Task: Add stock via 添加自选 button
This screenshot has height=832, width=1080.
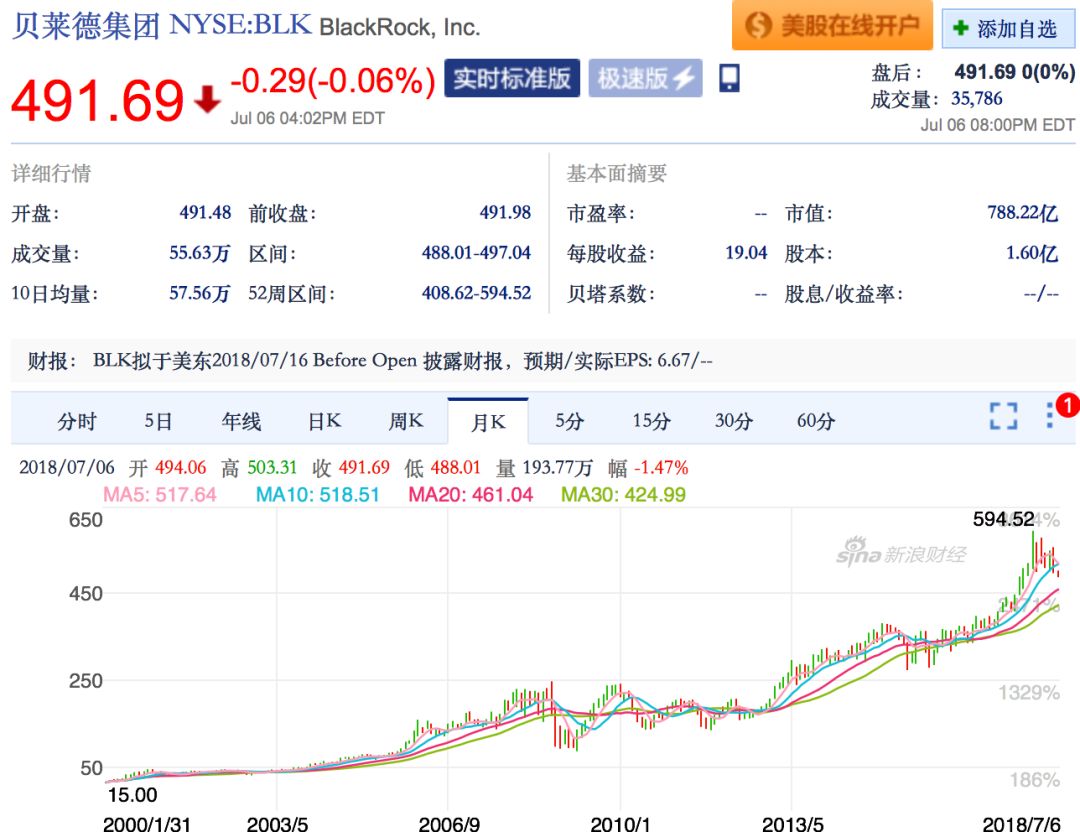Action: point(1007,28)
